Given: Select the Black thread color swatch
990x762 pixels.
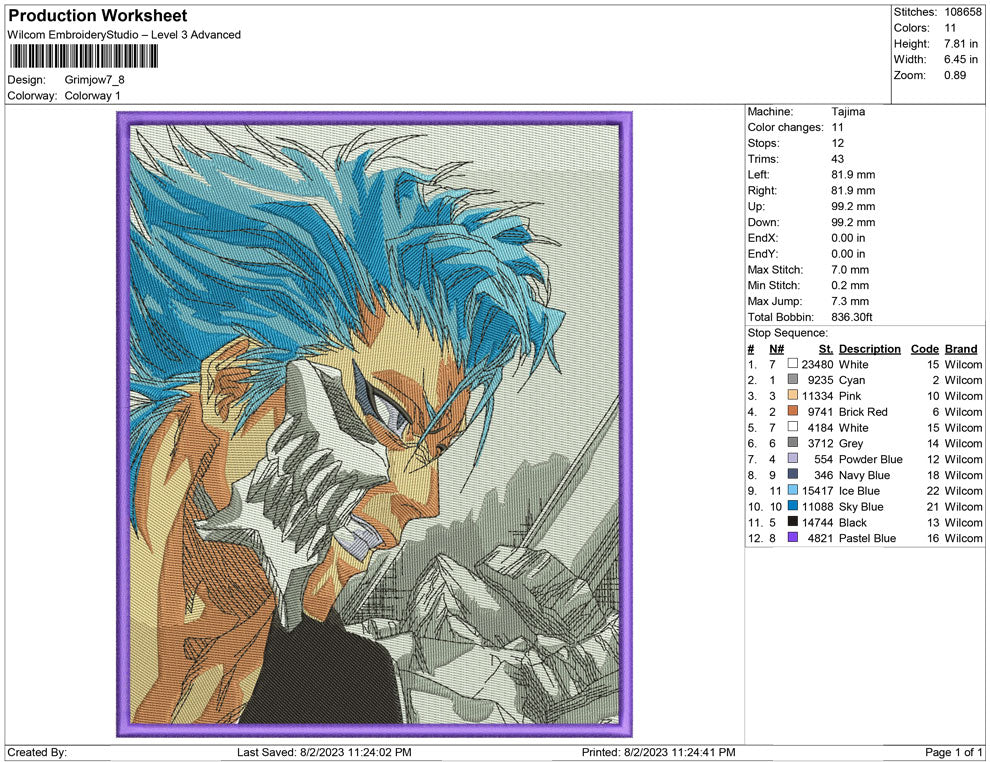Looking at the screenshot, I should (793, 522).
